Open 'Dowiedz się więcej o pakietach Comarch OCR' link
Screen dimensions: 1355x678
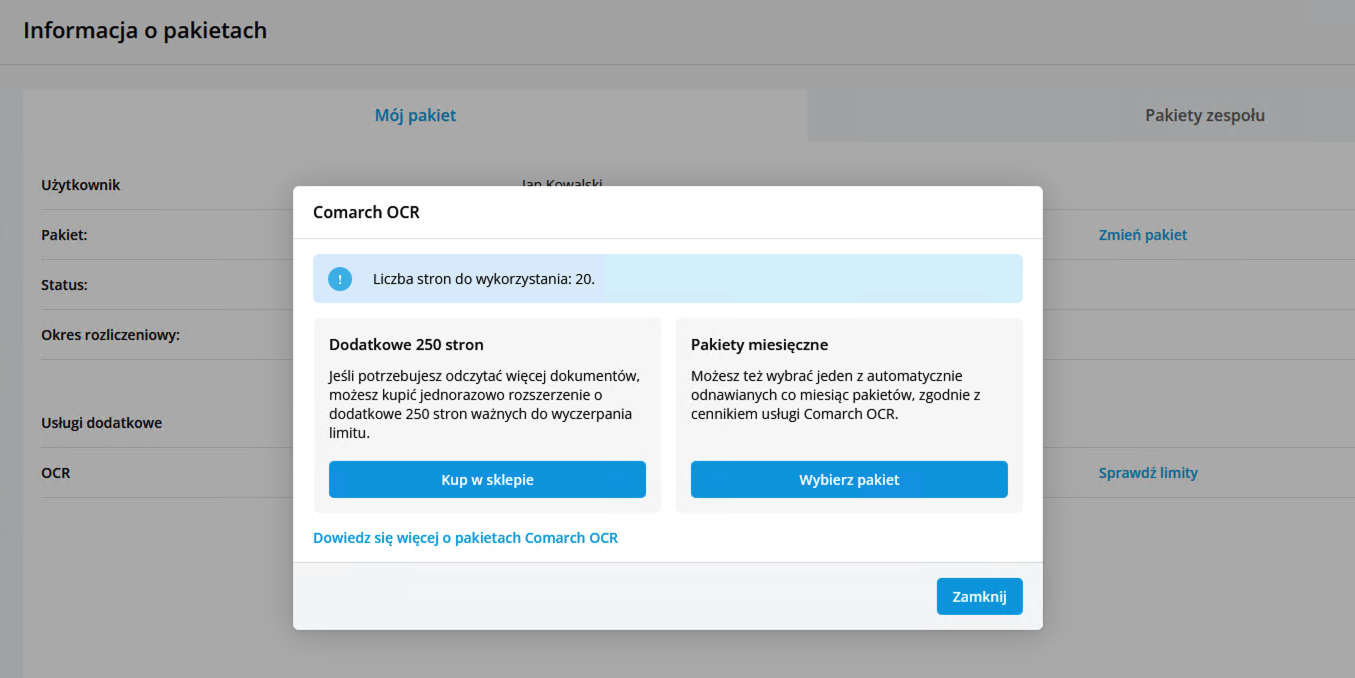[465, 538]
